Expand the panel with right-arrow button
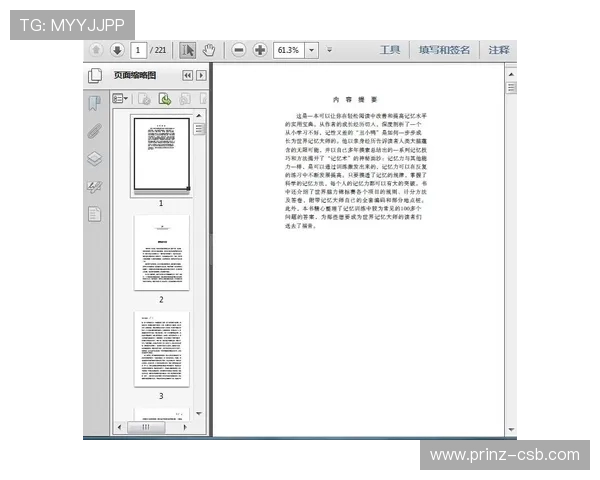This screenshot has height=480, width=600. [201, 75]
